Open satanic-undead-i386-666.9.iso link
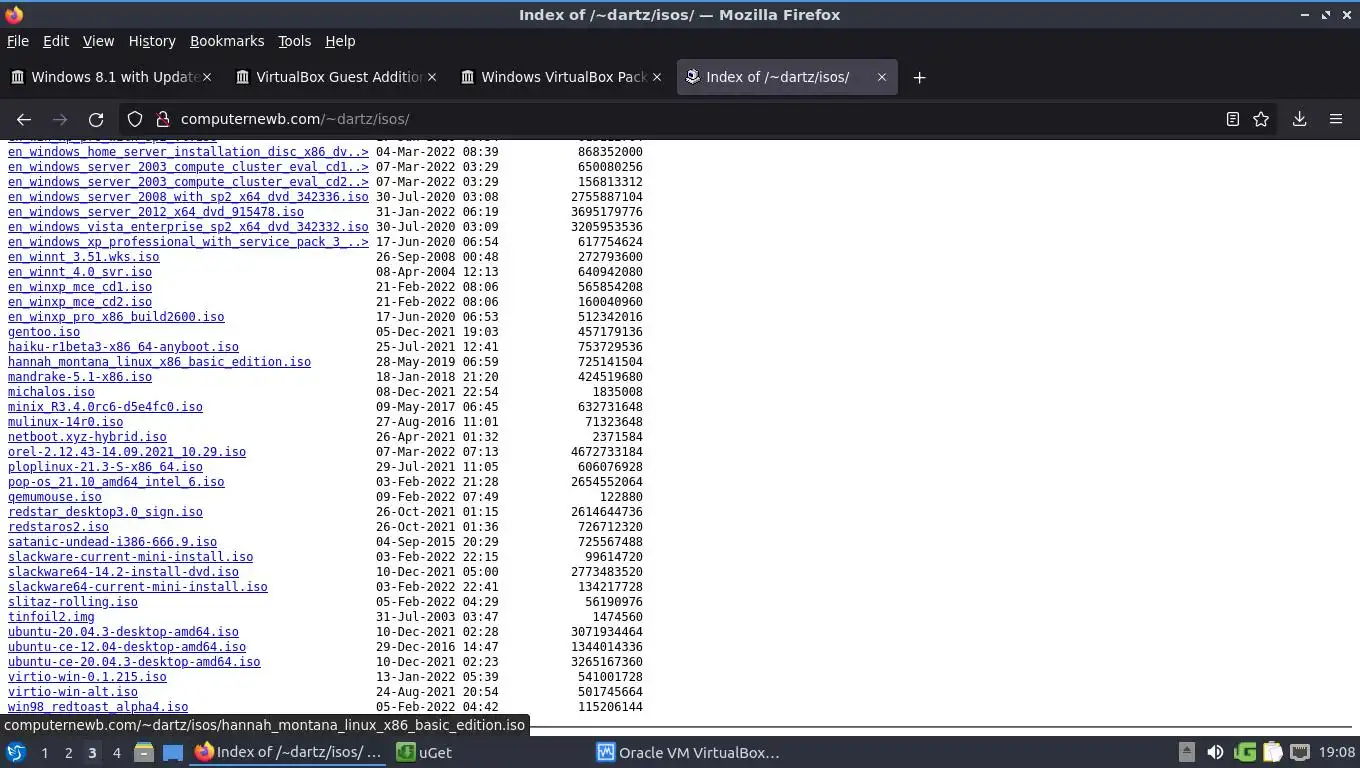The image size is (1360, 768). [x=112, y=542]
